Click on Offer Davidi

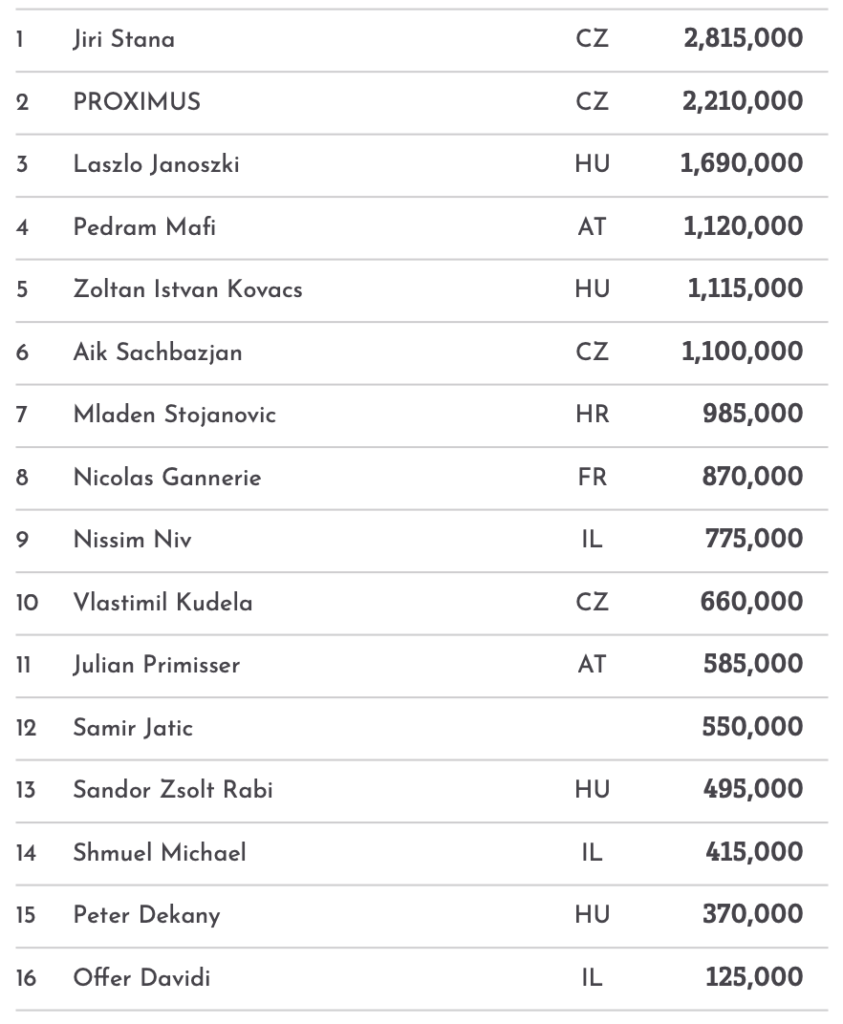pyautogui.click(x=142, y=977)
